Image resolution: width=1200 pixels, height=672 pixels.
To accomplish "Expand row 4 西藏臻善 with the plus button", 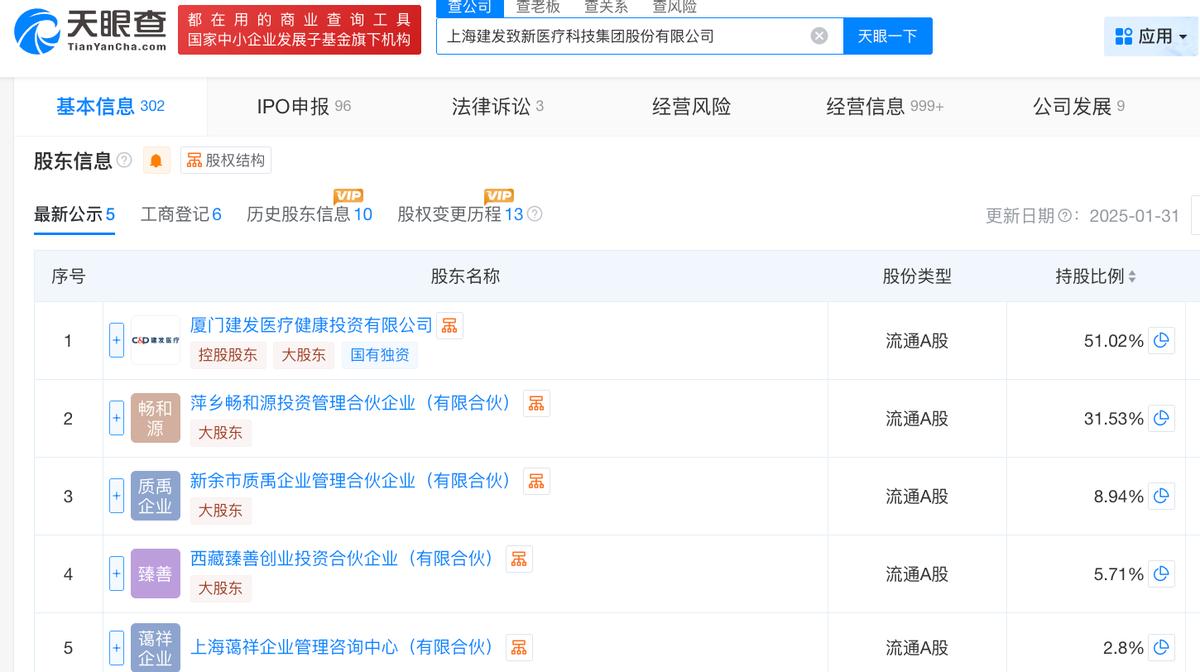I will 116,574.
